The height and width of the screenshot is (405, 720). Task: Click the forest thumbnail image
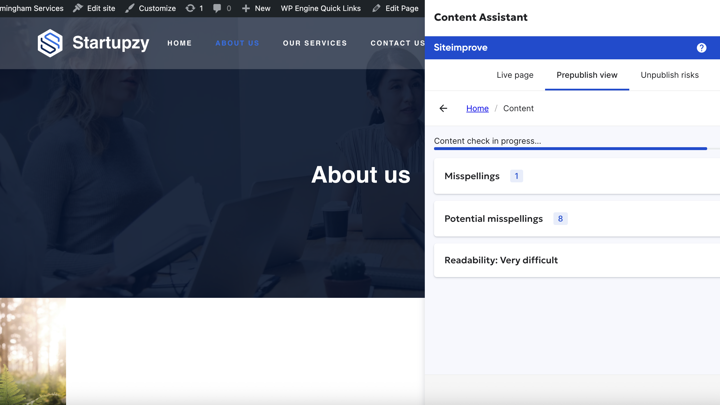coord(33,350)
